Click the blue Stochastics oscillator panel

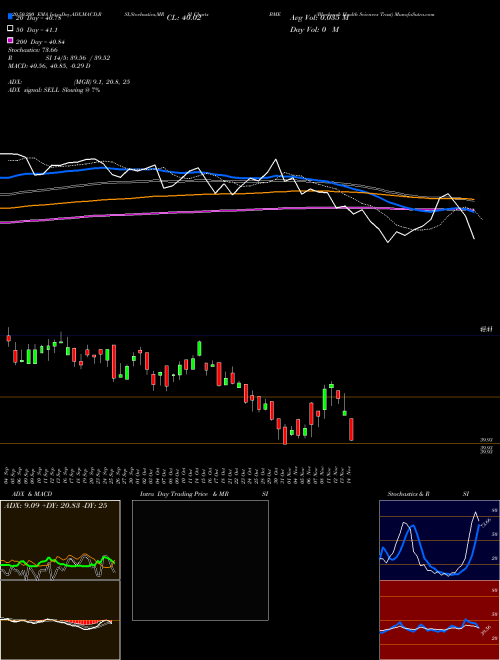pyautogui.click(x=439, y=540)
